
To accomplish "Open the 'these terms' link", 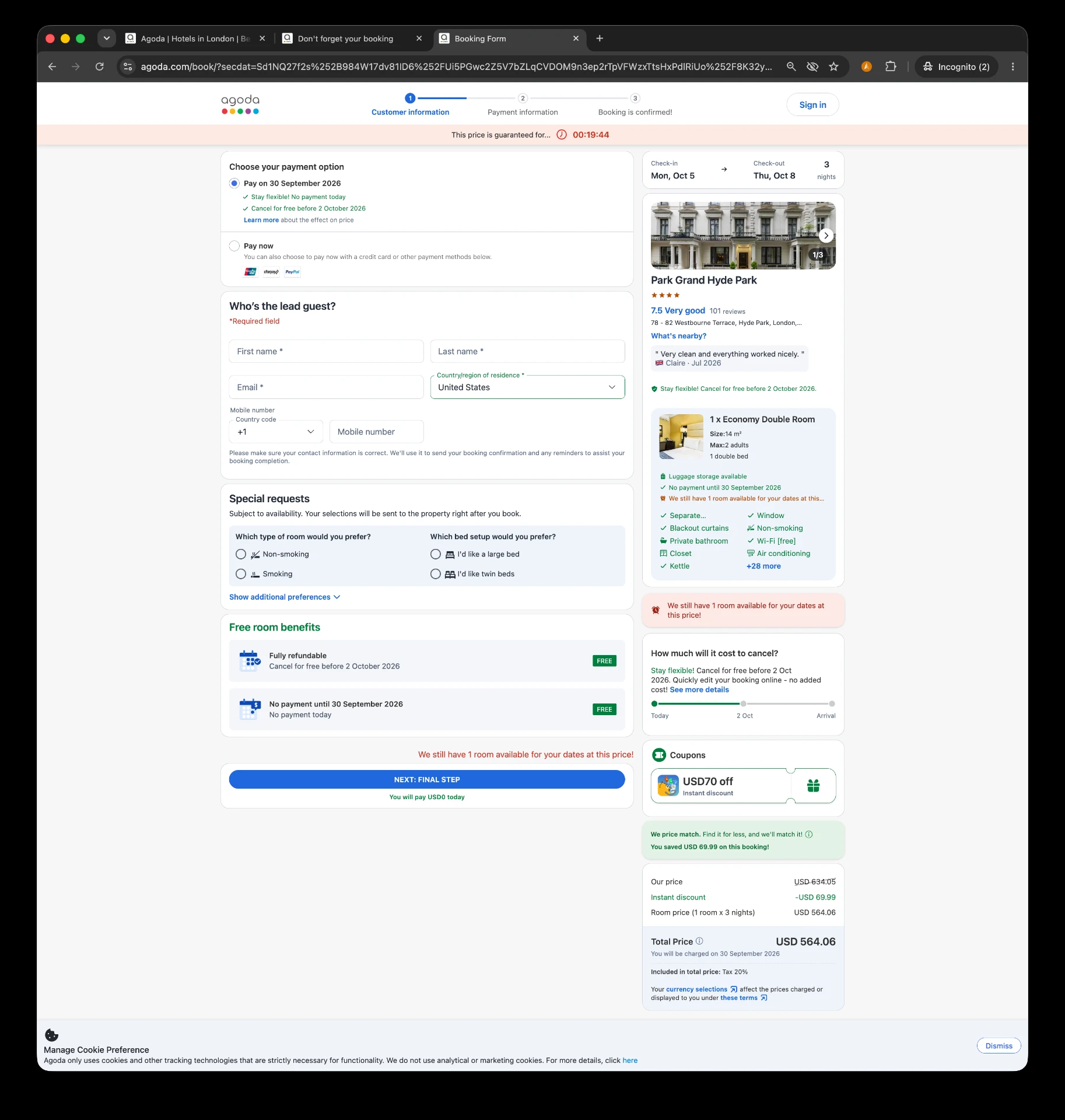I will click(744, 998).
